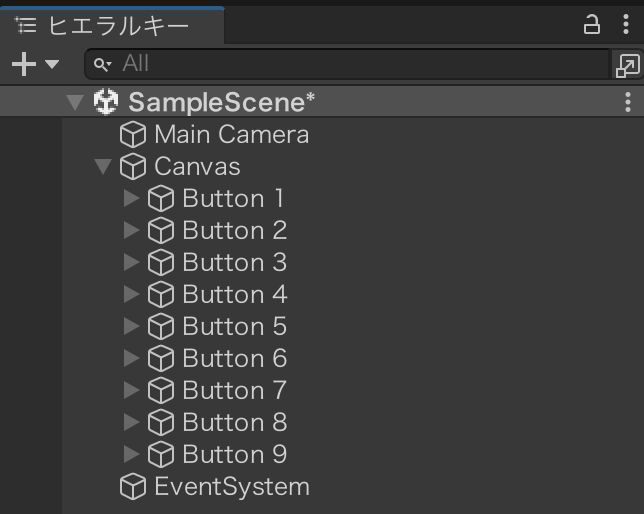Collapse the Canvas children list
Screen dimensions: 644x514
coord(103,166)
